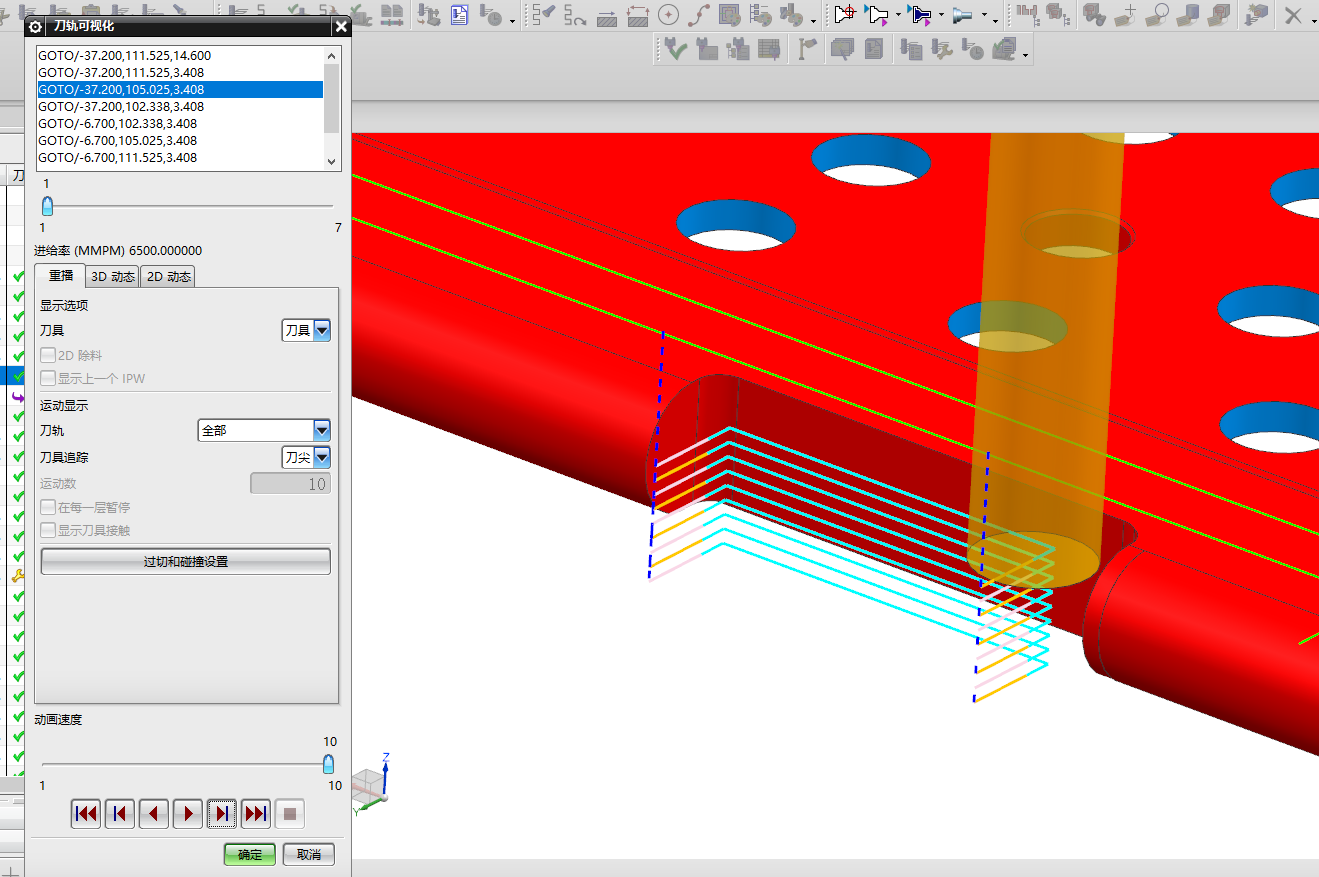Click the flag icon in lower toolbar row
Image resolution: width=1319 pixels, height=877 pixels.
pyautogui.click(x=807, y=49)
